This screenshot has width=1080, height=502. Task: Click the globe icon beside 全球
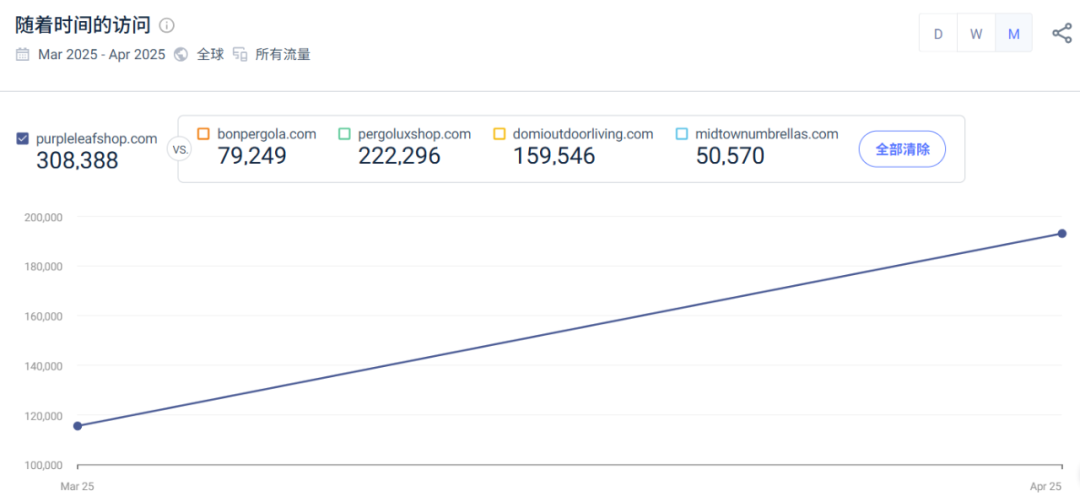point(181,55)
